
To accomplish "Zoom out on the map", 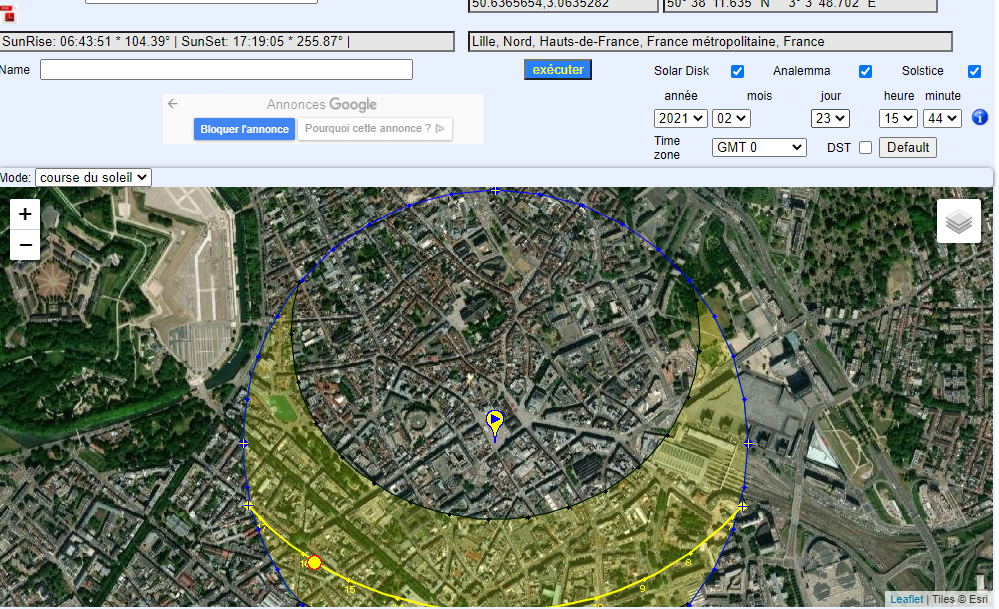I will 25,245.
